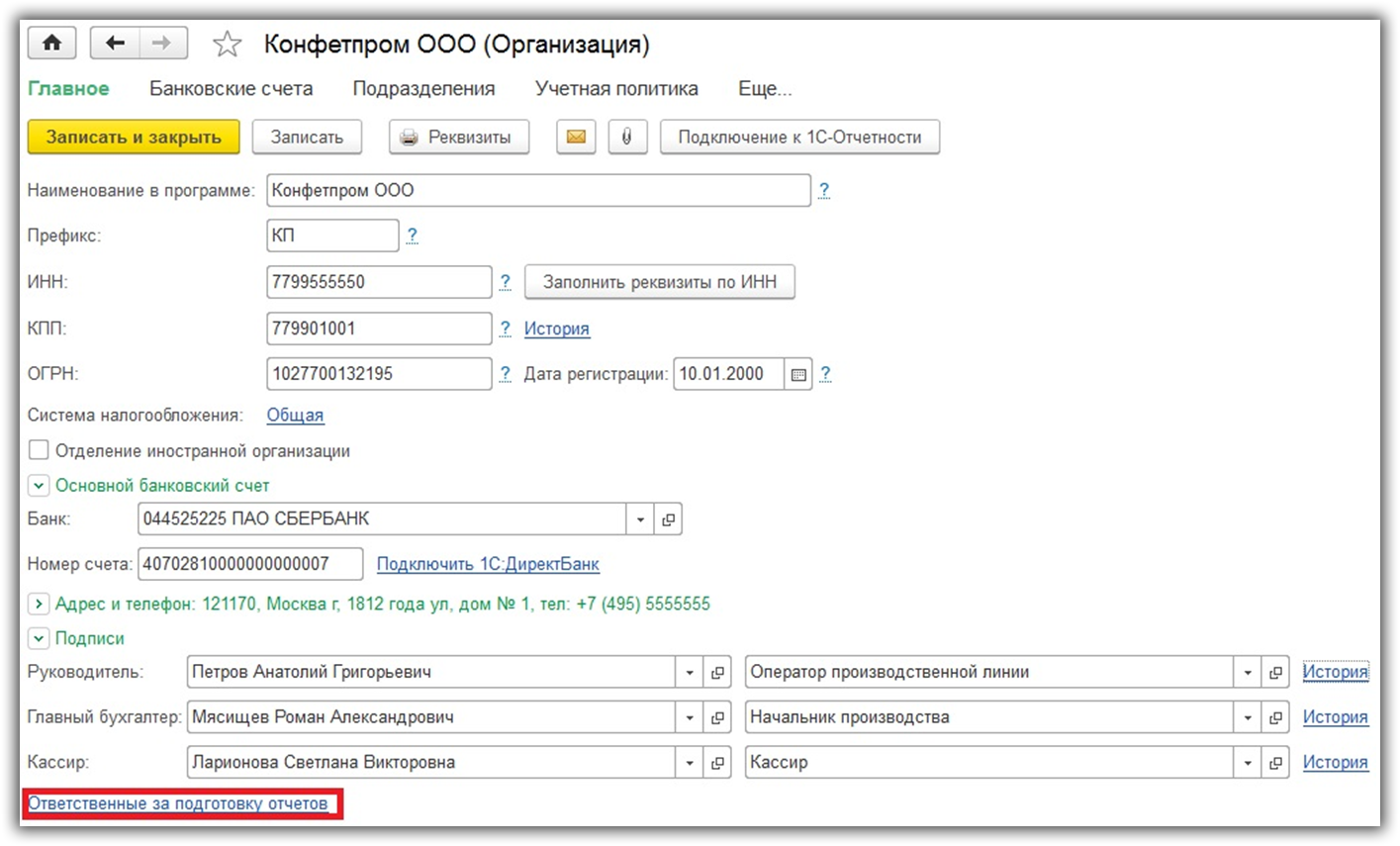Switch to Главное tab
1400x846 pixels.
[68, 89]
